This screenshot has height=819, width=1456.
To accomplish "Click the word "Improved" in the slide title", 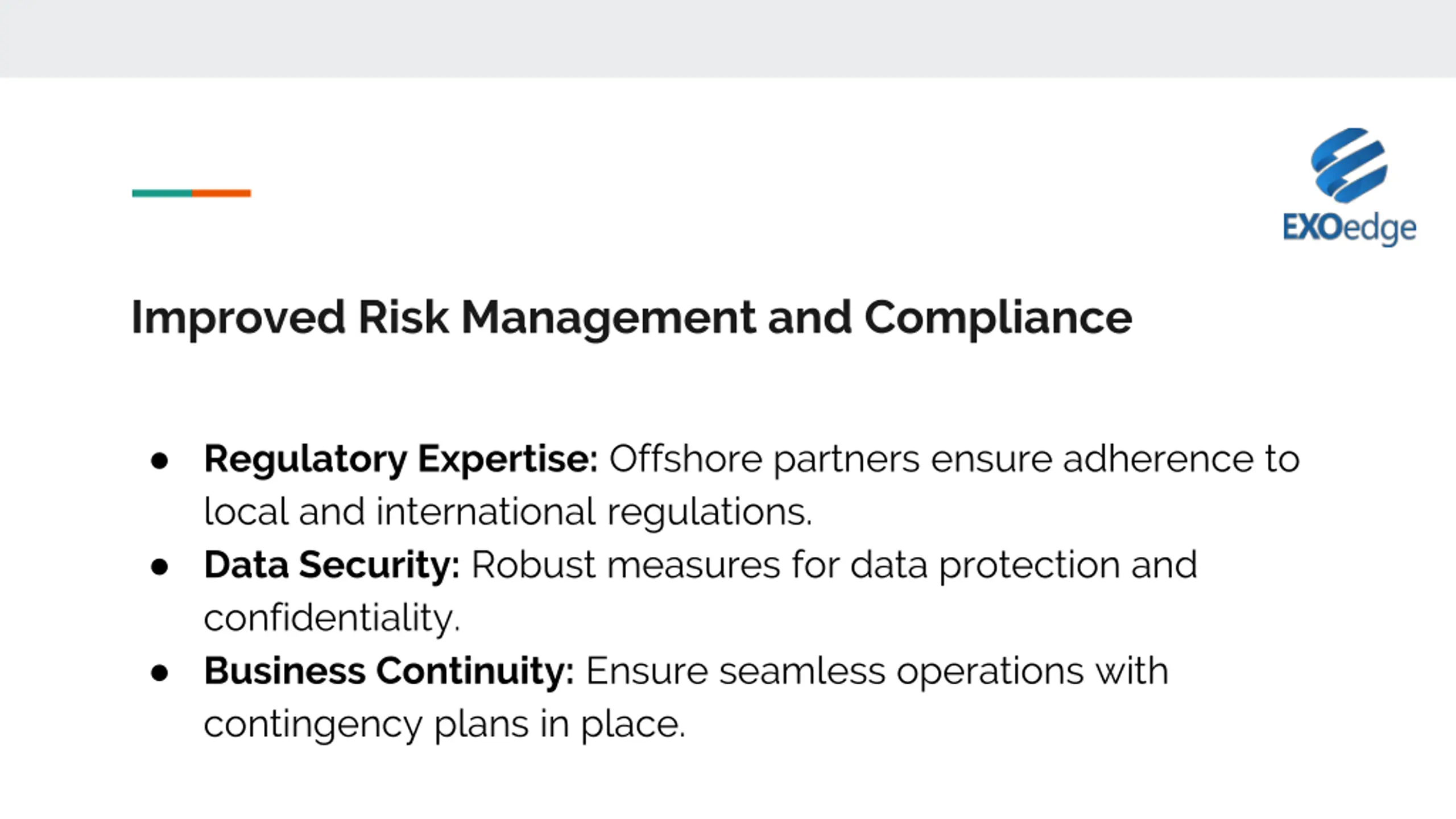I will coord(238,317).
